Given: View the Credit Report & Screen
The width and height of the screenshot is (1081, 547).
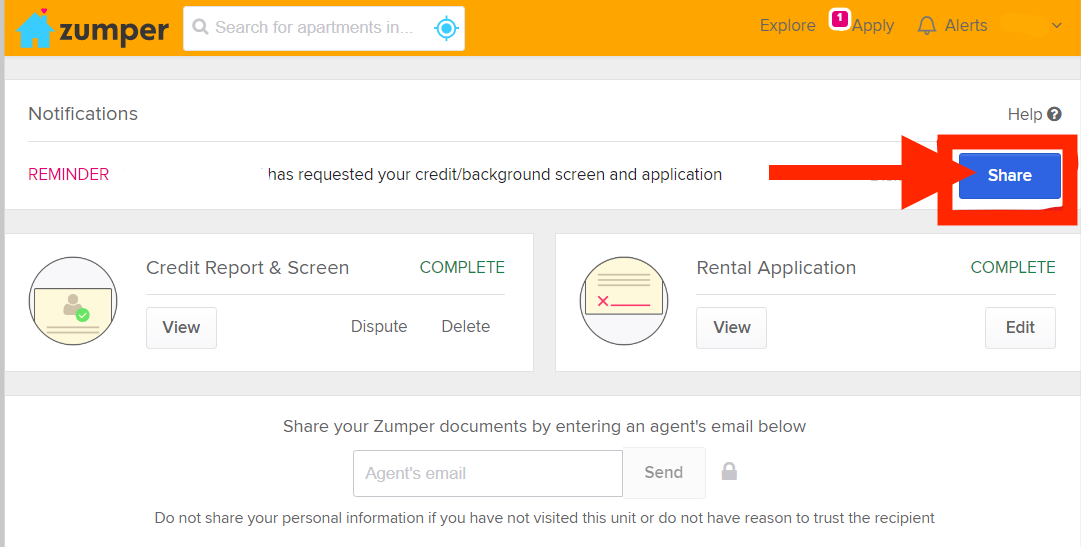Looking at the screenshot, I should pos(181,328).
